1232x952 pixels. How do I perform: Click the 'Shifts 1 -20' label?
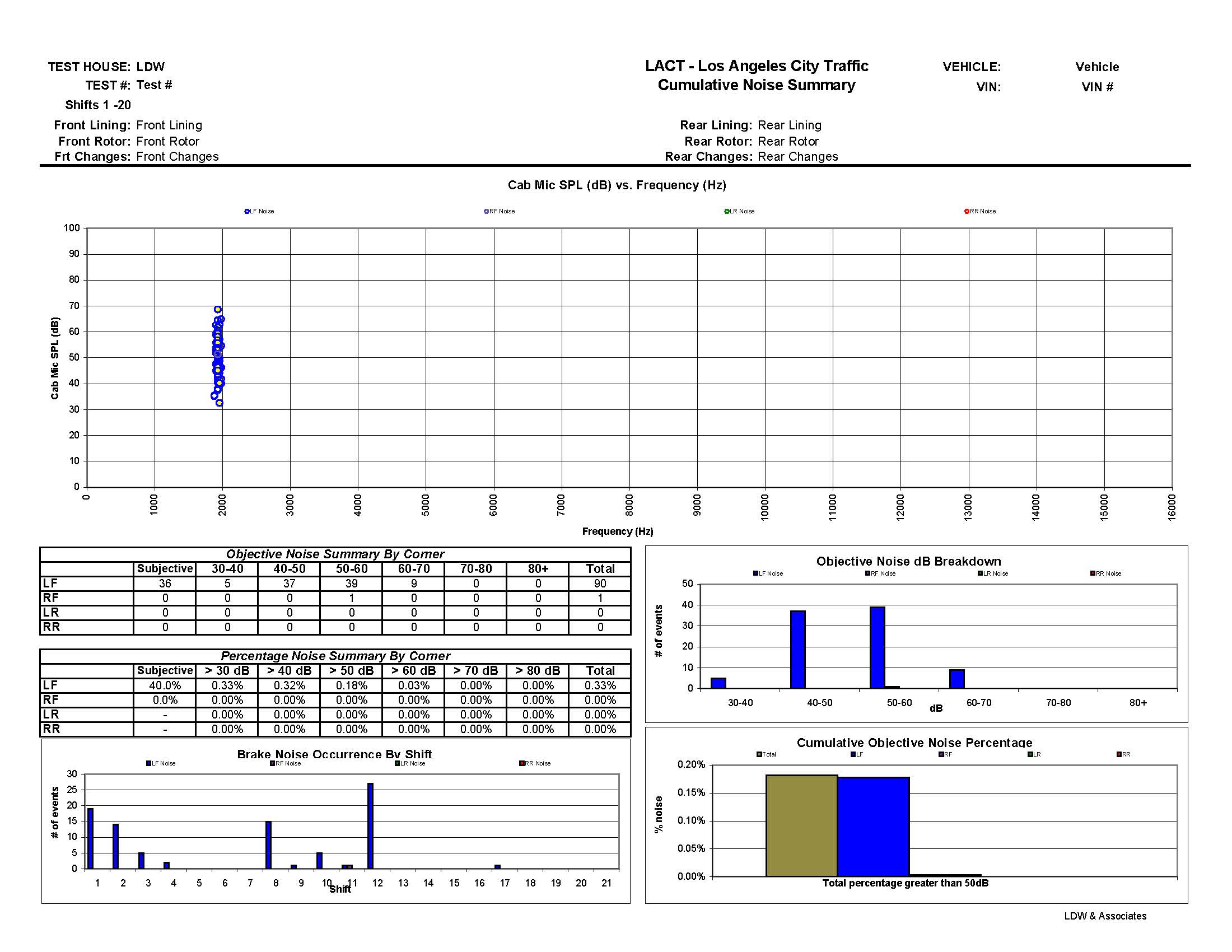point(98,105)
